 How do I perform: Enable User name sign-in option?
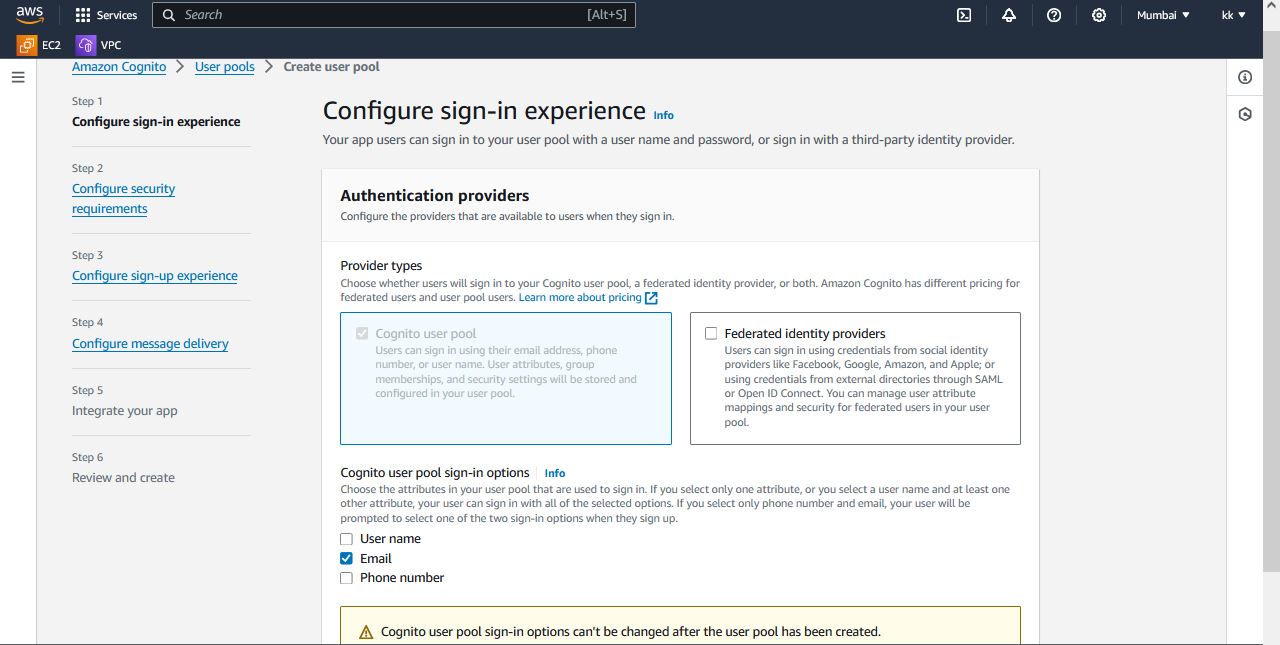[x=347, y=539]
